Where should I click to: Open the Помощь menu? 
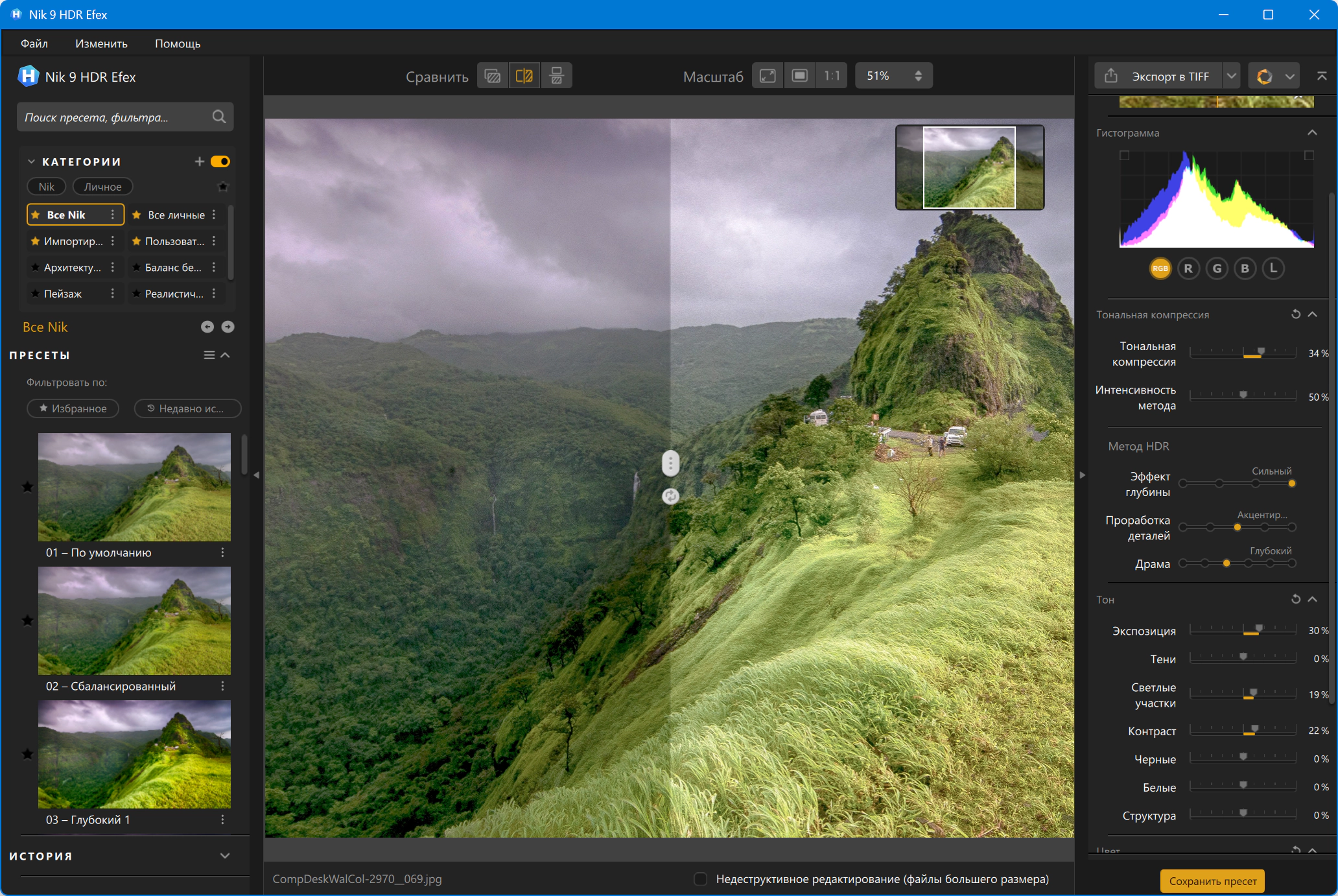(178, 43)
